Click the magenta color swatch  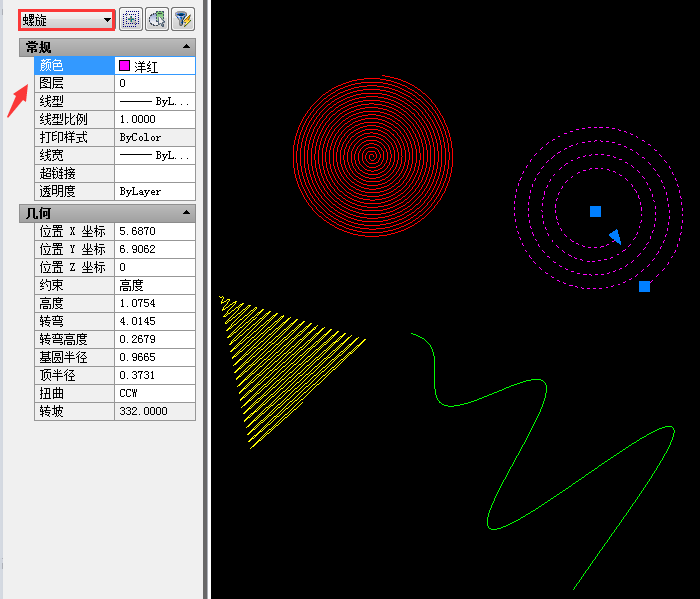tap(125, 66)
